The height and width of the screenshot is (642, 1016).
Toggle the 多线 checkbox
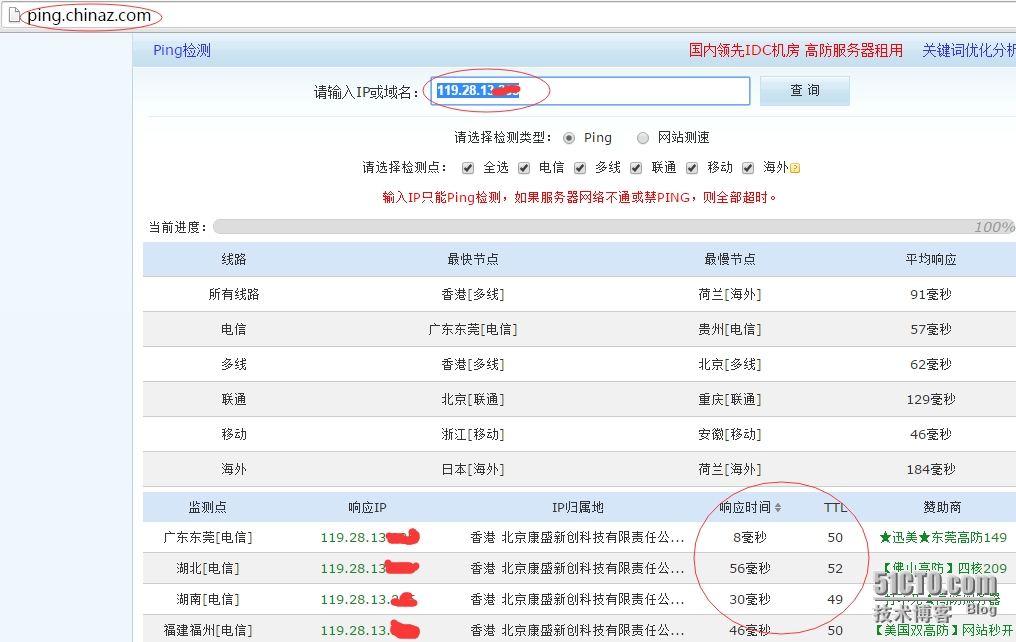(x=580, y=168)
